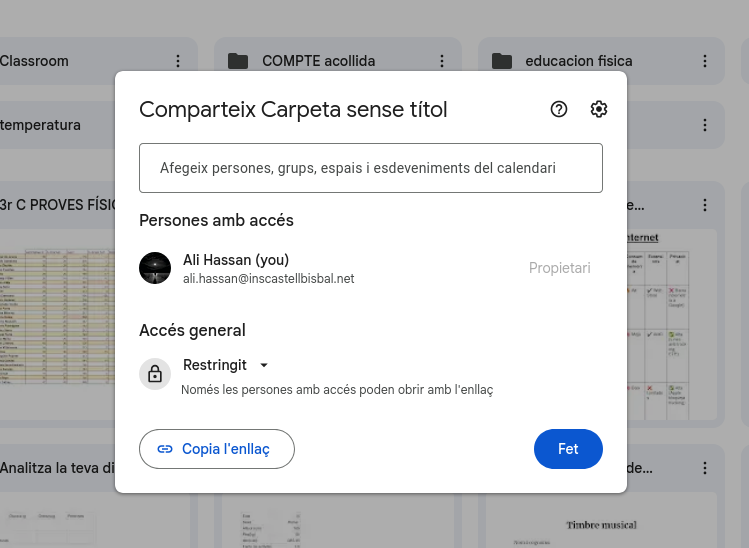Open more options for the Internet document card
Viewport: 749px width, 548px height.
705,206
